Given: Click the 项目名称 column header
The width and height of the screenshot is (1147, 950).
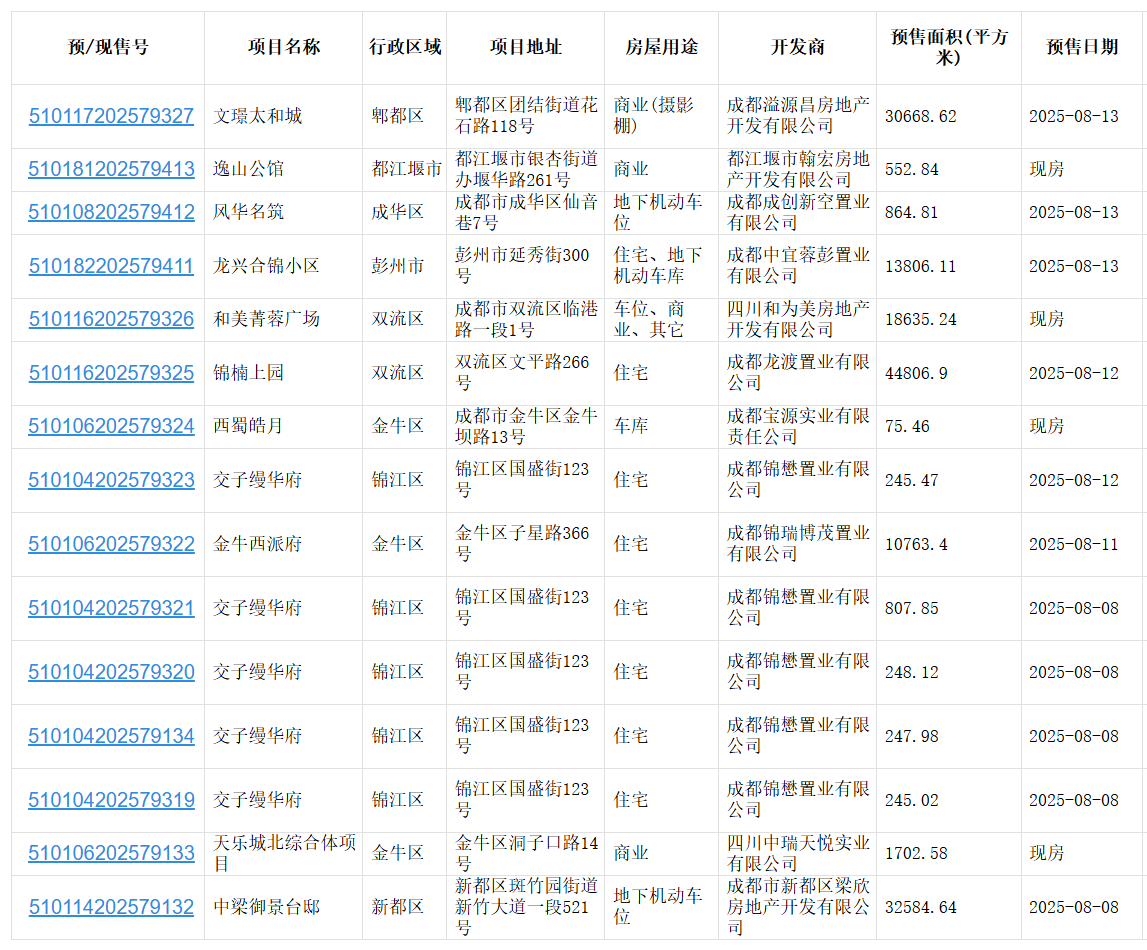Looking at the screenshot, I should [x=284, y=48].
